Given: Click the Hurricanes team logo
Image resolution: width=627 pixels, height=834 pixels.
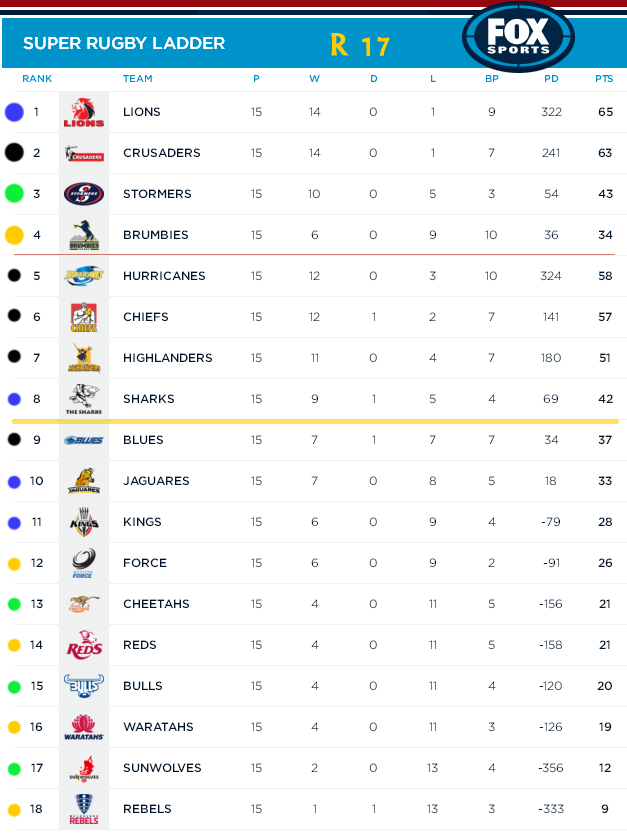Looking at the screenshot, I should pyautogui.click(x=83, y=276).
